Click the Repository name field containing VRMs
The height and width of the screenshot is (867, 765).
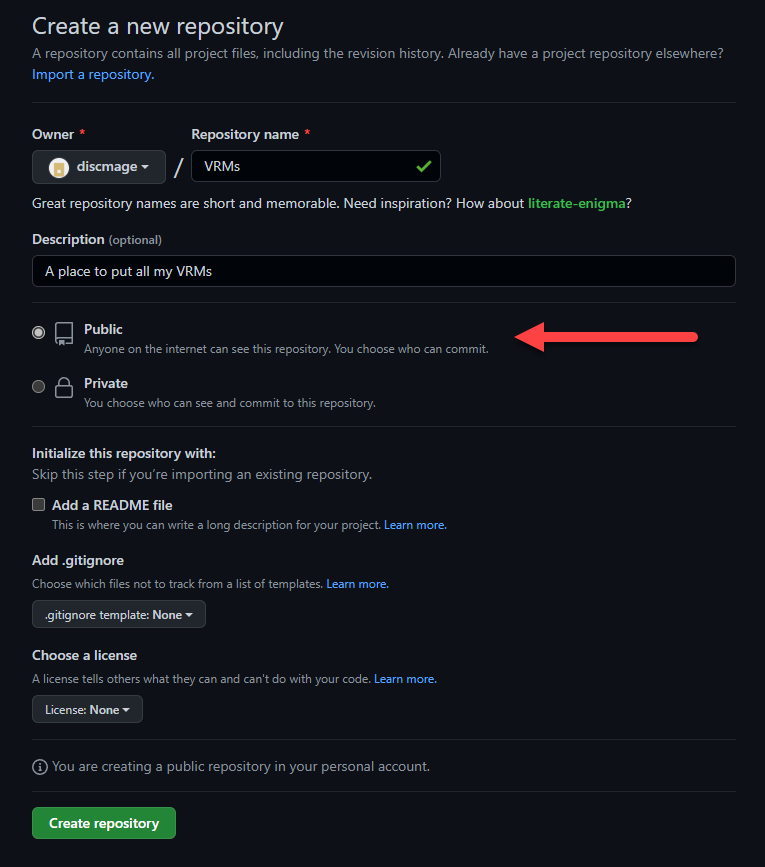[316, 166]
